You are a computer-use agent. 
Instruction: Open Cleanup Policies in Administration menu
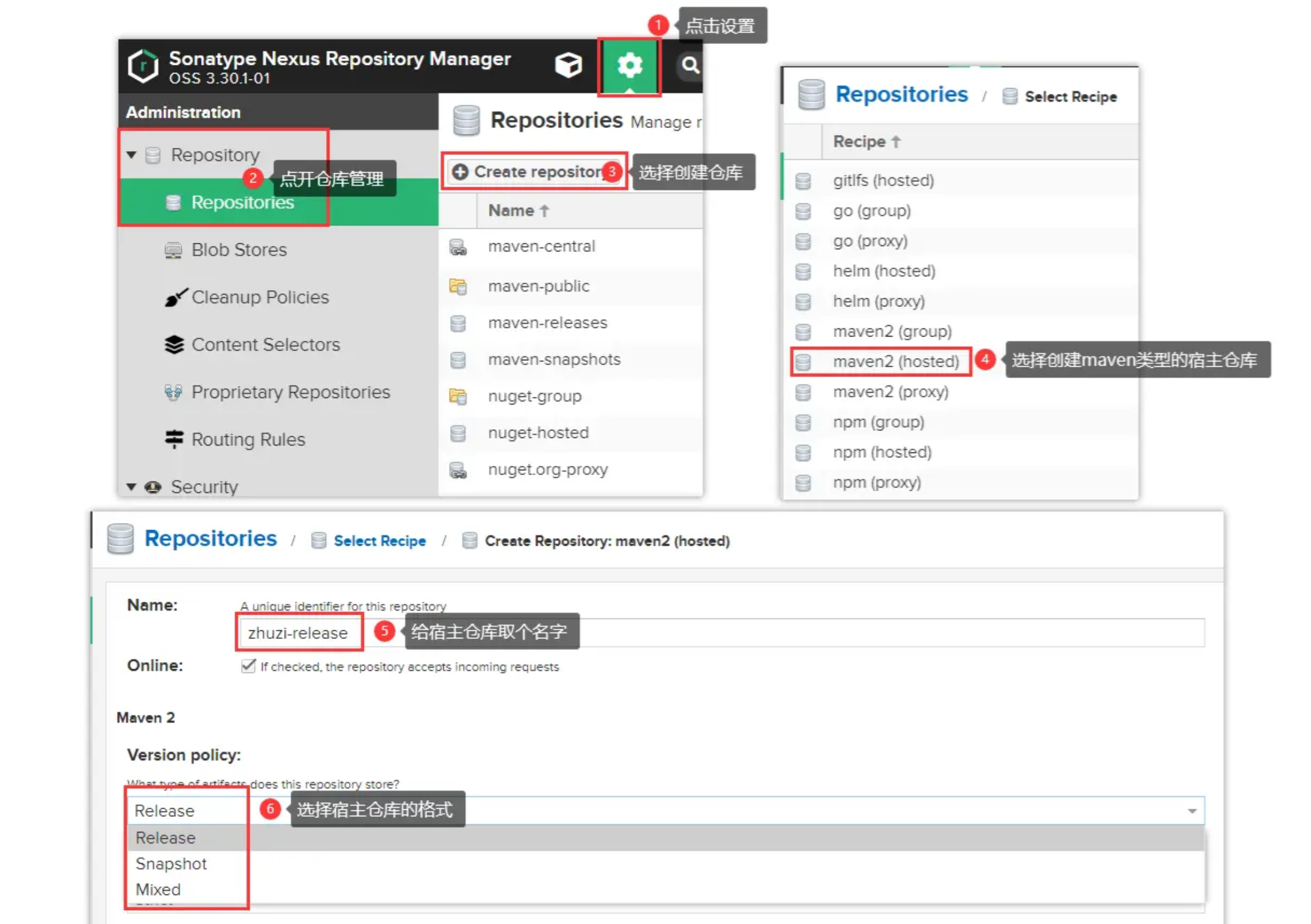(279, 297)
